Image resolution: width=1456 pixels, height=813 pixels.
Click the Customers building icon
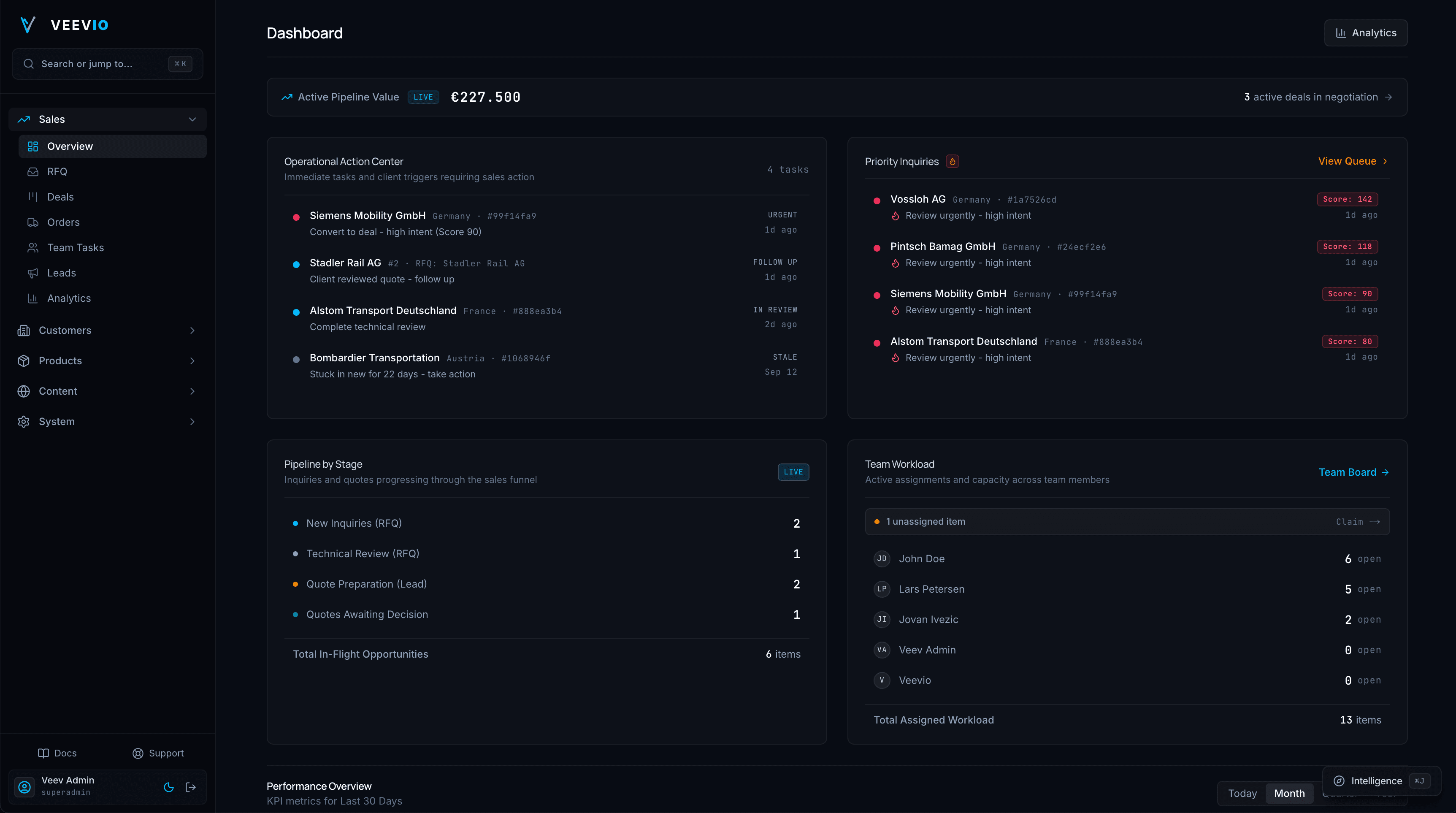tap(24, 330)
